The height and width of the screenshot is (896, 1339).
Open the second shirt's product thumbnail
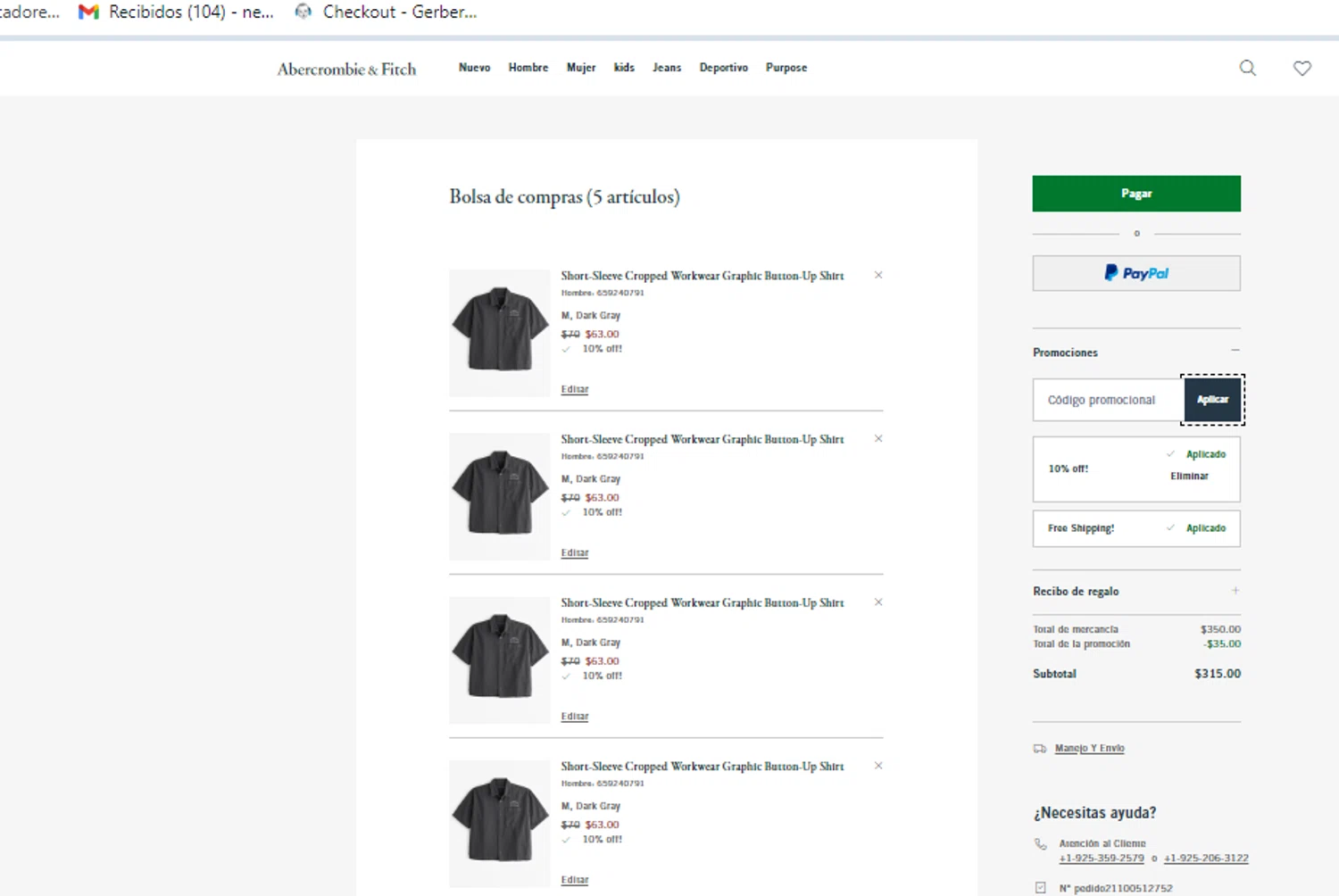[500, 496]
